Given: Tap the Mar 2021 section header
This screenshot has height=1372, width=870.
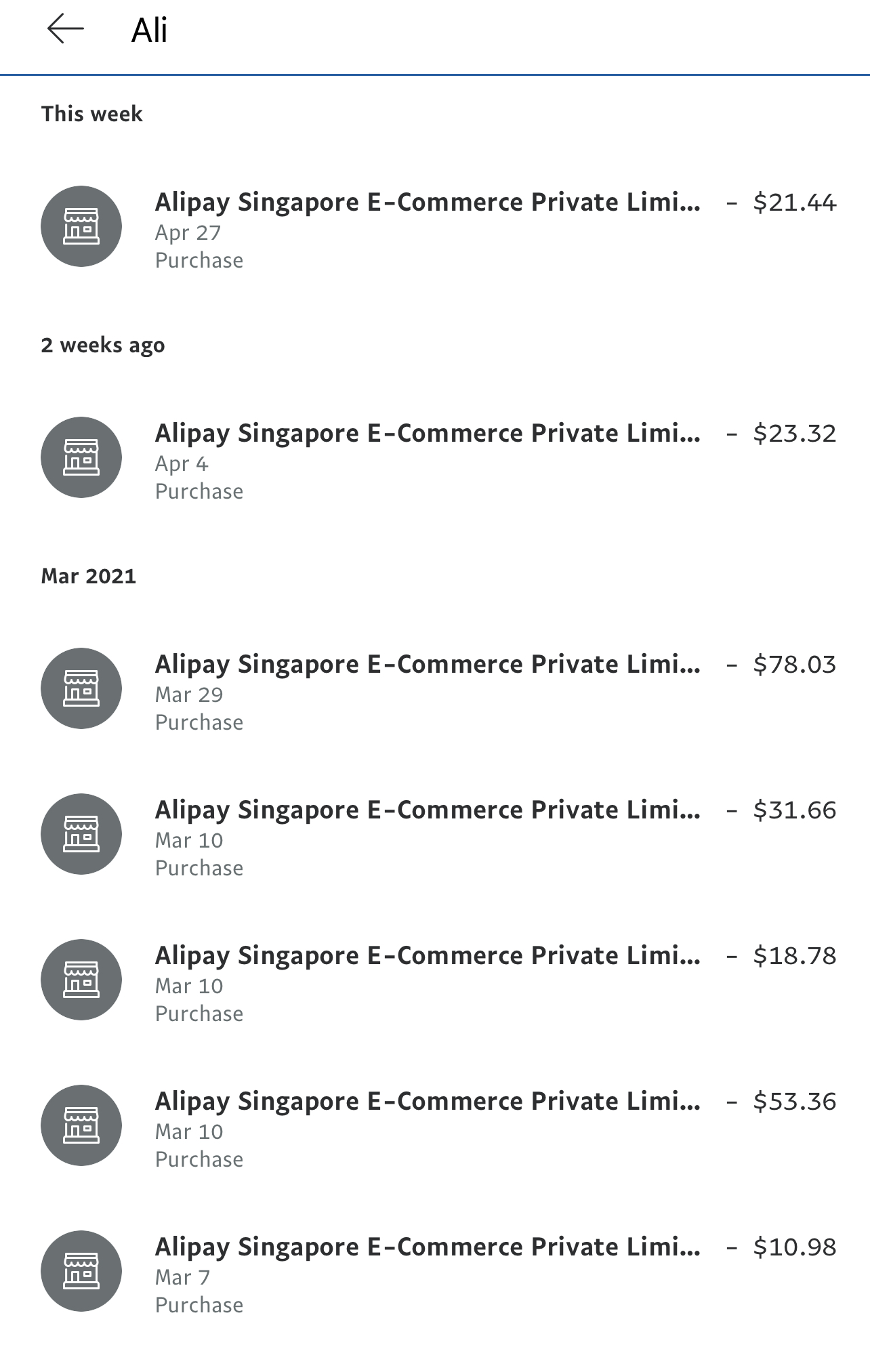Looking at the screenshot, I should pyautogui.click(x=88, y=577).
